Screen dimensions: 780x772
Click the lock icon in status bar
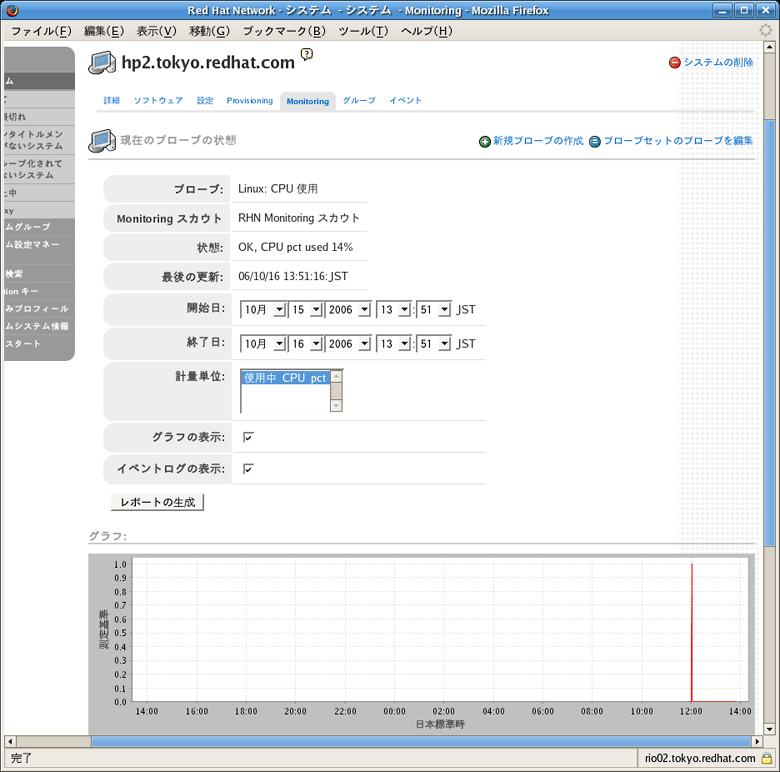tap(767, 759)
